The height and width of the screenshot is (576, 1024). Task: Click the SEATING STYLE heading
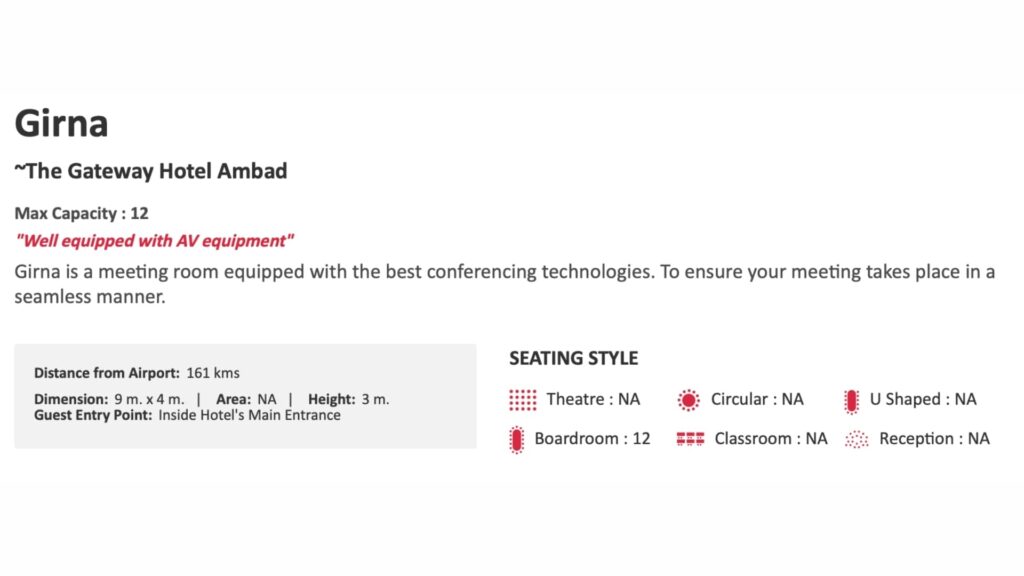573,358
